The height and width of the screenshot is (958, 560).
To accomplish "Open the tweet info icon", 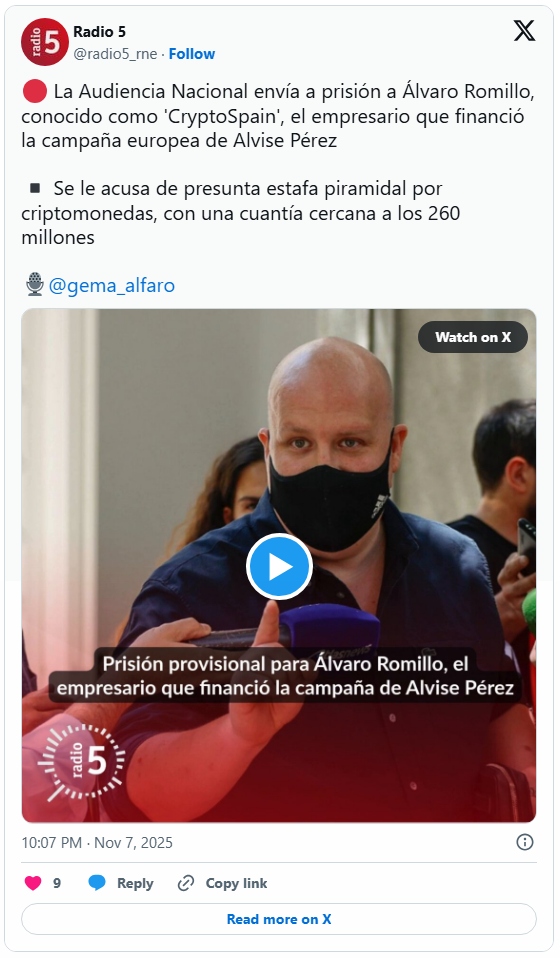I will [x=525, y=842].
